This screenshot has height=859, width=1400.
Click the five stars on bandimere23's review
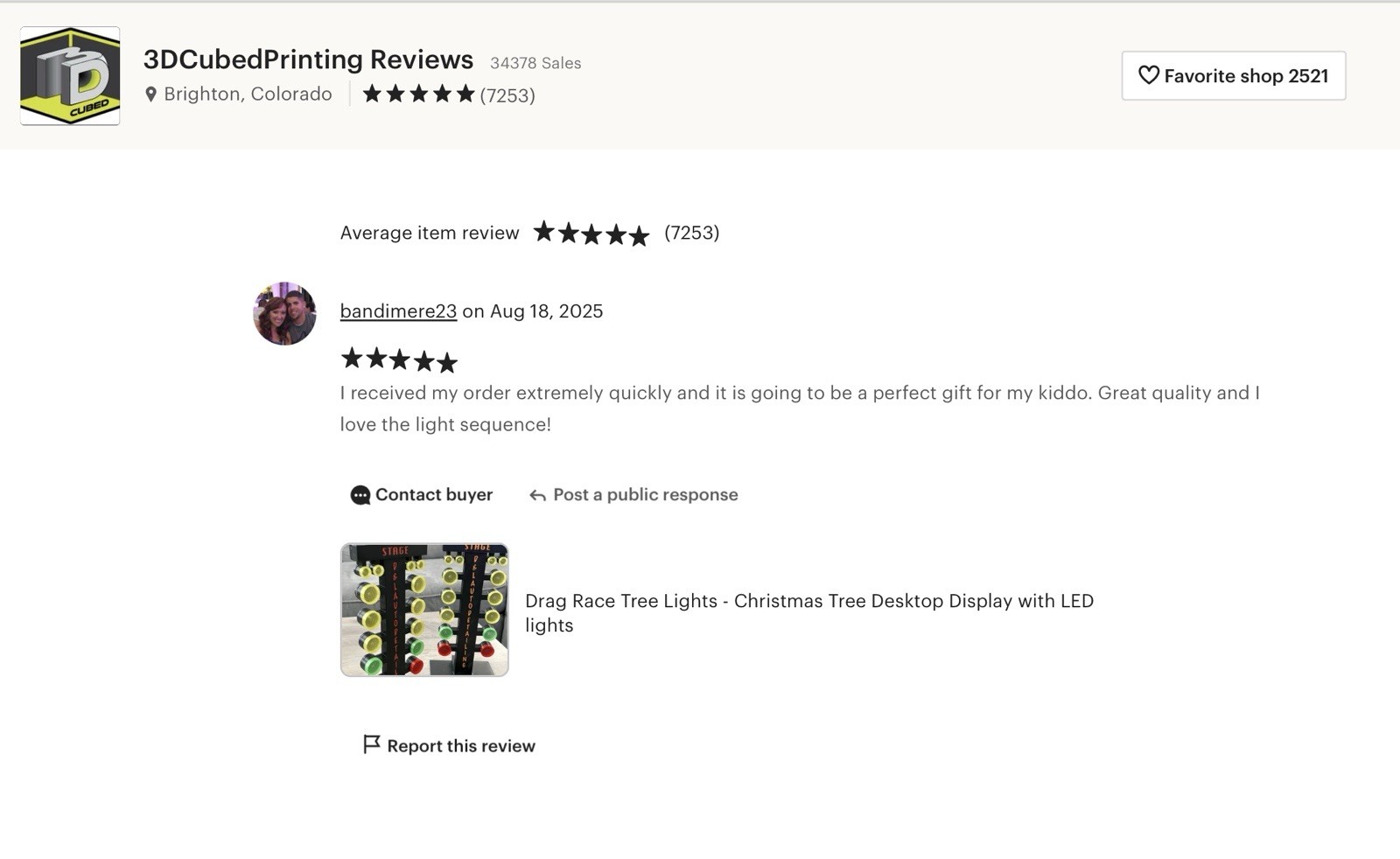coord(399,360)
